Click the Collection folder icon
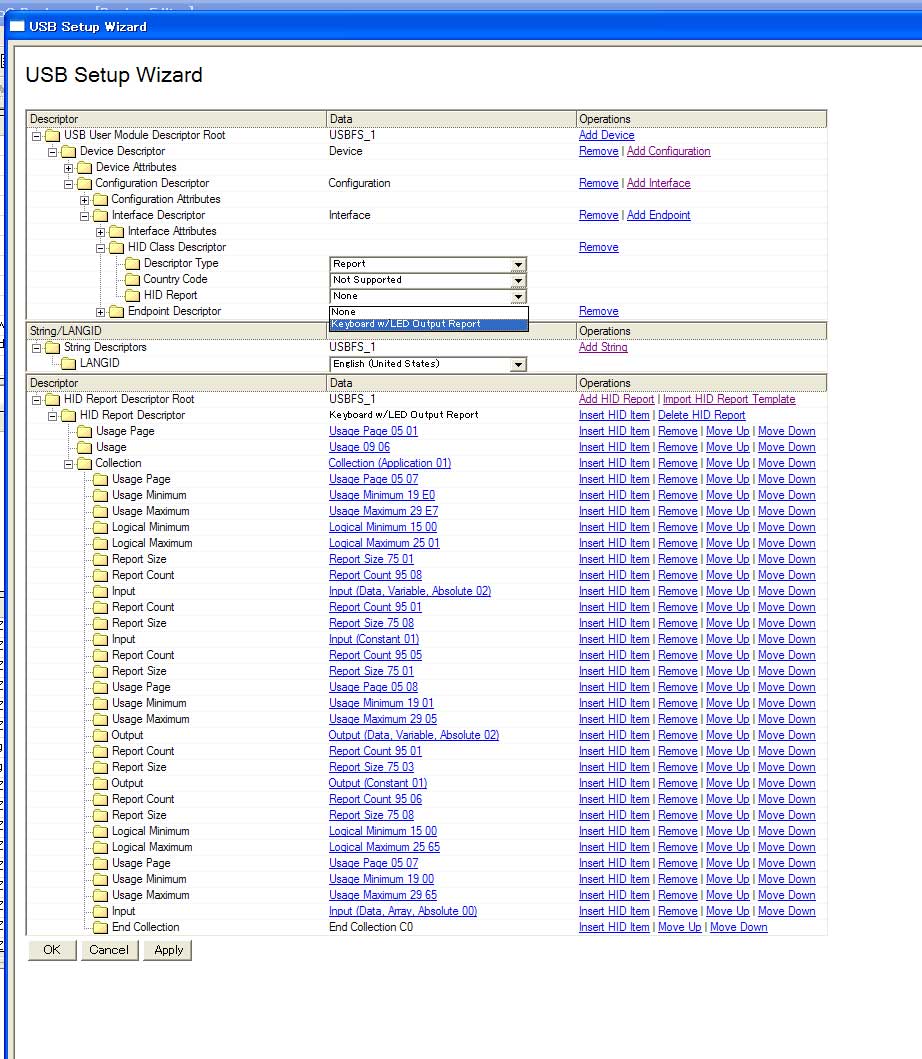This screenshot has width=922, height=1059. coord(84,464)
